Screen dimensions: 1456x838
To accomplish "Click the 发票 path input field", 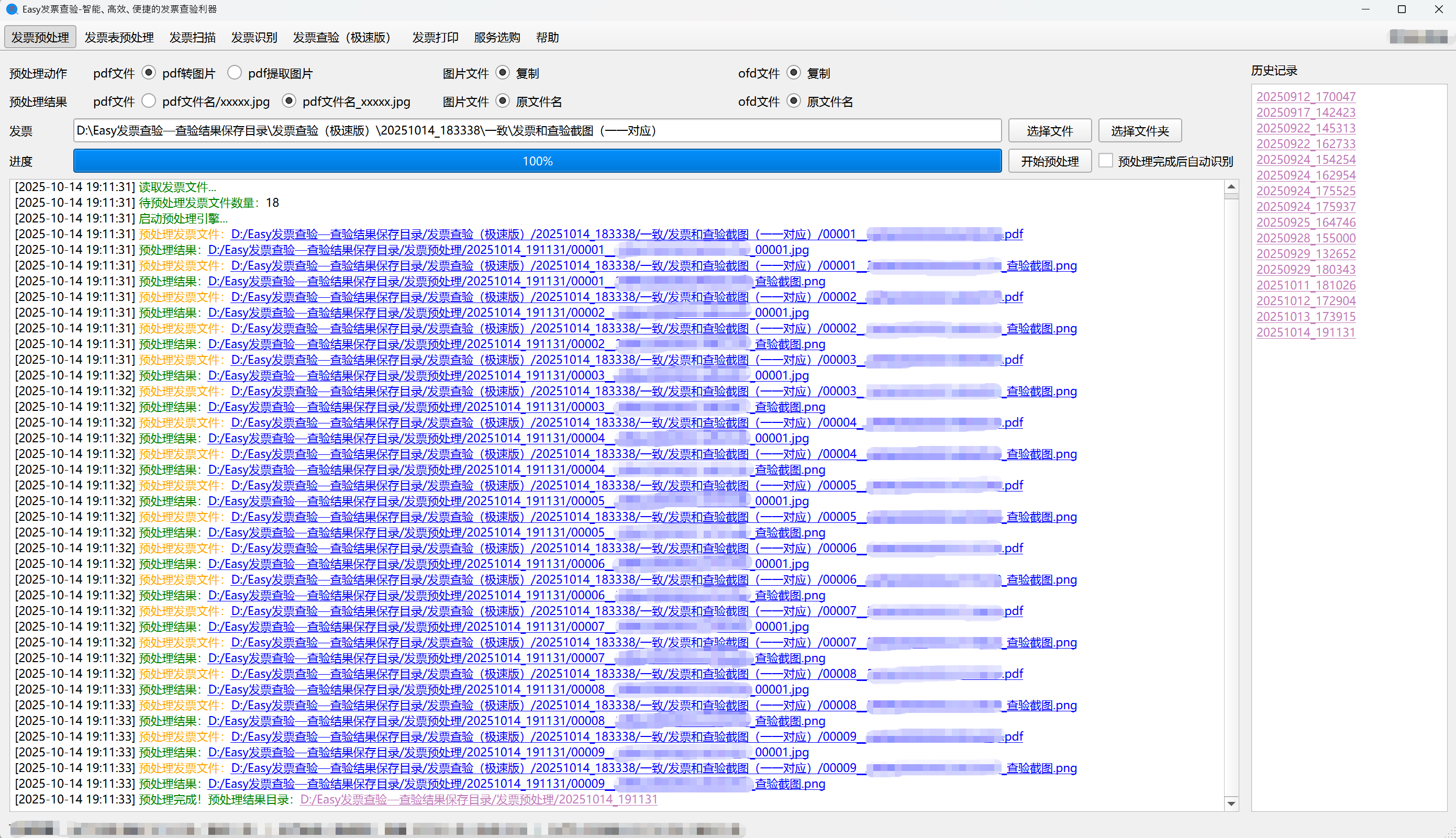I will click(537, 131).
